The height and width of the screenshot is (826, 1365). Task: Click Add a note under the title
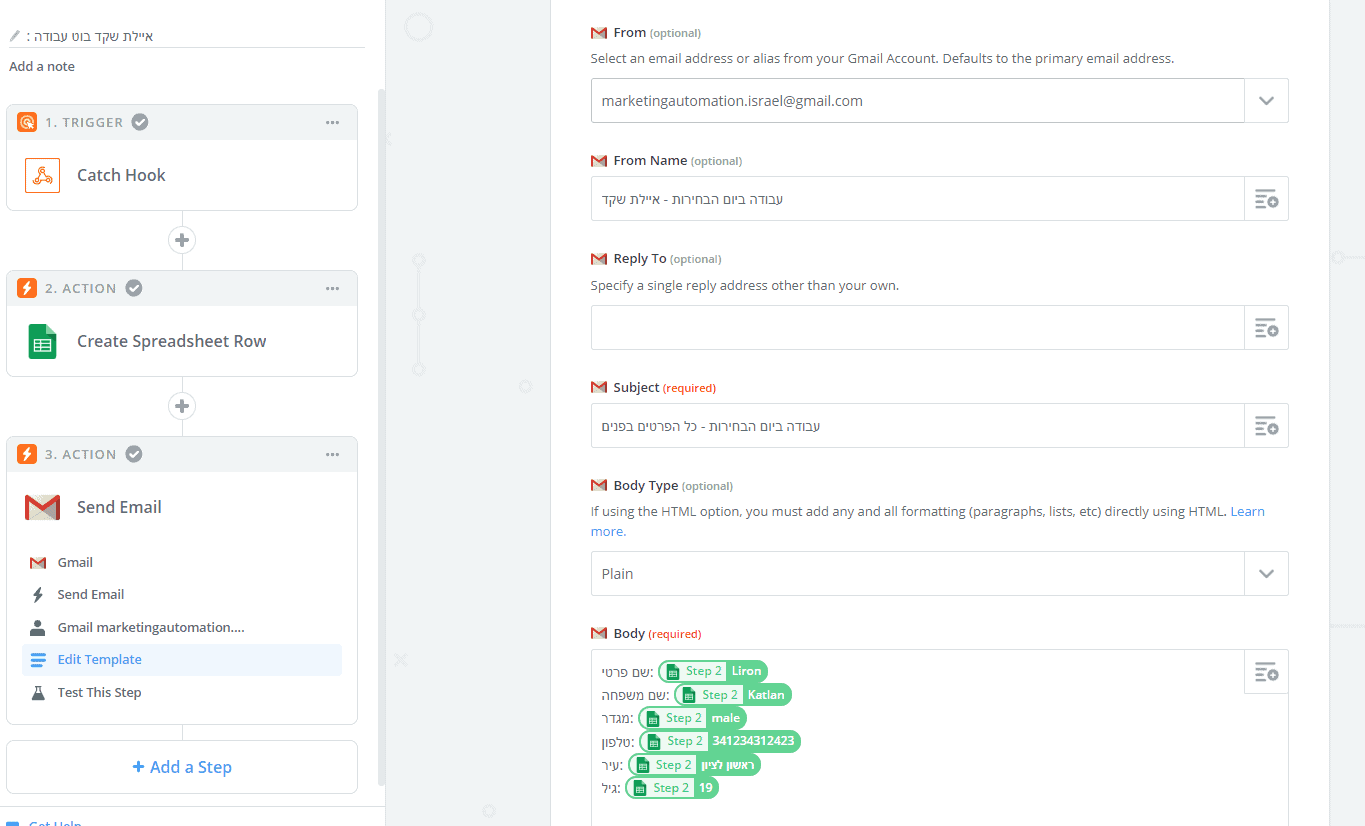[x=42, y=67]
